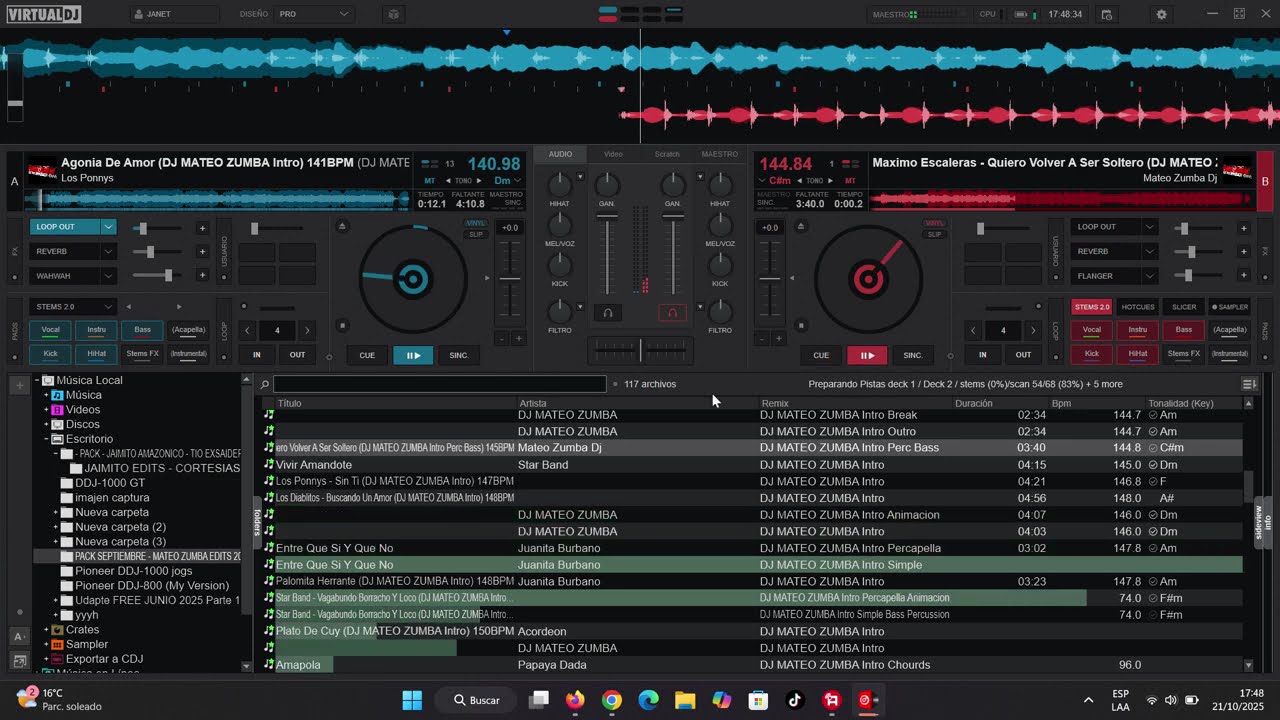Open Firefox in the taskbar
This screenshot has width=1280, height=720.
[575, 700]
